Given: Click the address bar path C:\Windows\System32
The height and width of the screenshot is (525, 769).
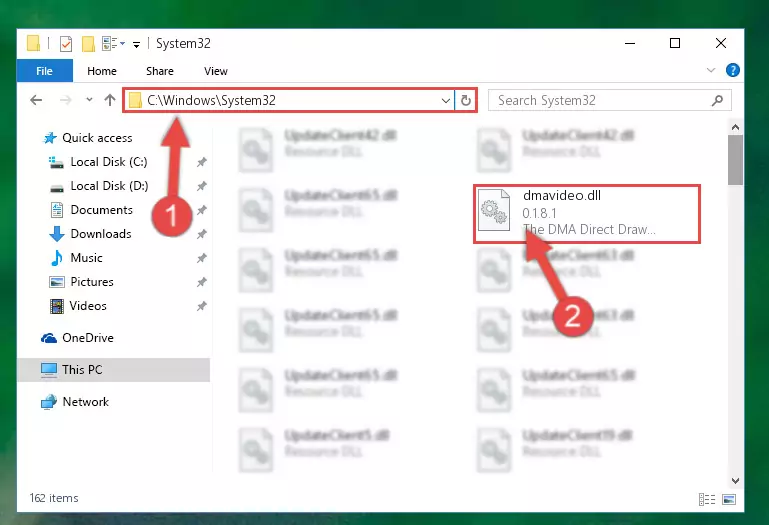Looking at the screenshot, I should coord(211,100).
